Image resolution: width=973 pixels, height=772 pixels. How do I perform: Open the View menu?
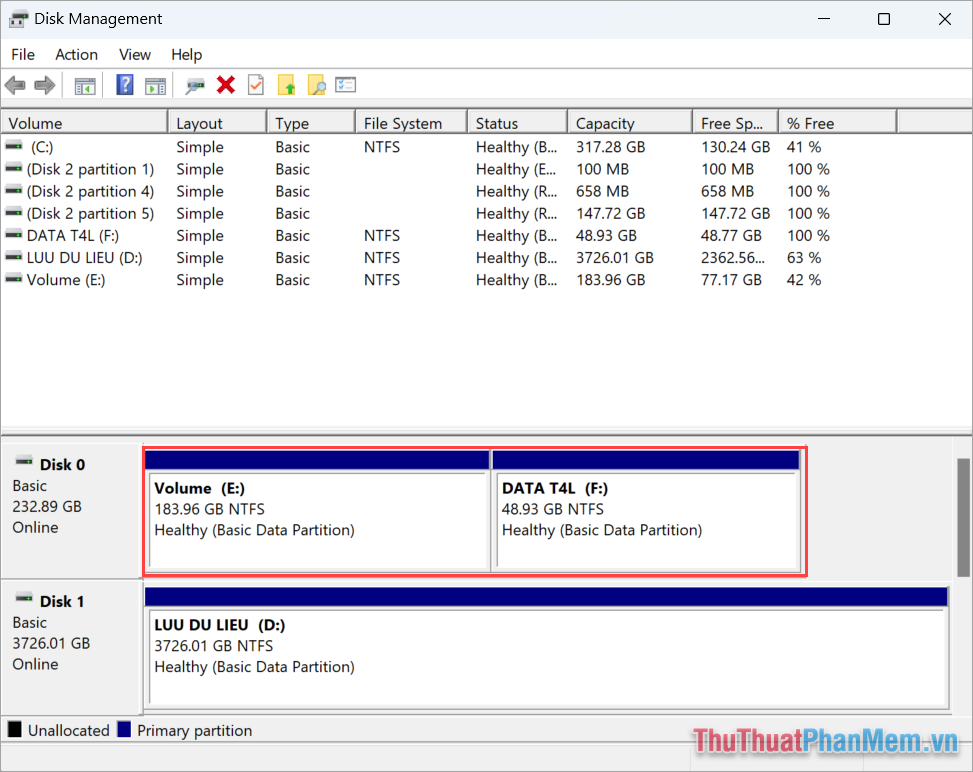(134, 54)
